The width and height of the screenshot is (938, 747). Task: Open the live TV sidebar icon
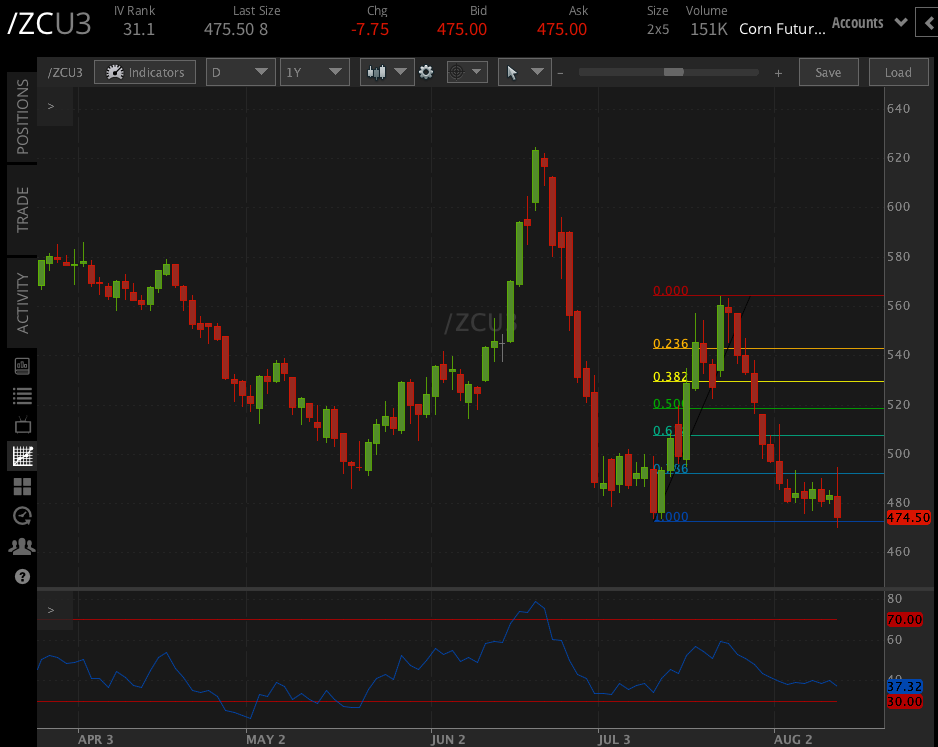coord(23,425)
